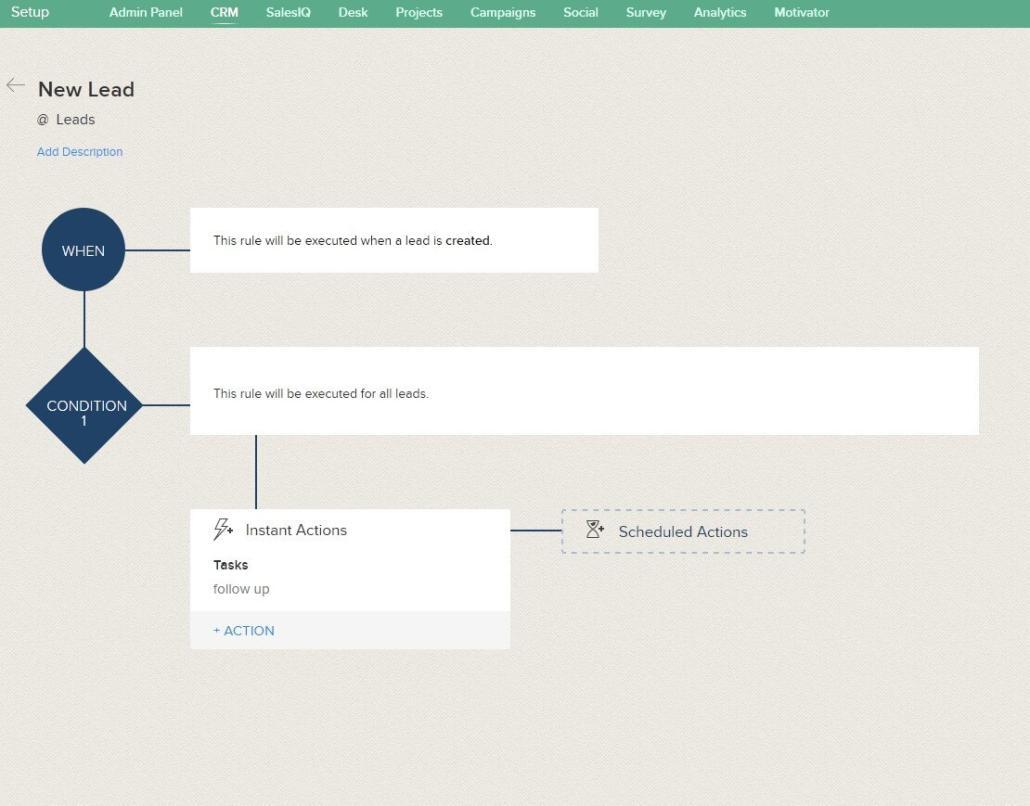Select the CRM tab
The height and width of the screenshot is (806, 1030).
(x=224, y=12)
